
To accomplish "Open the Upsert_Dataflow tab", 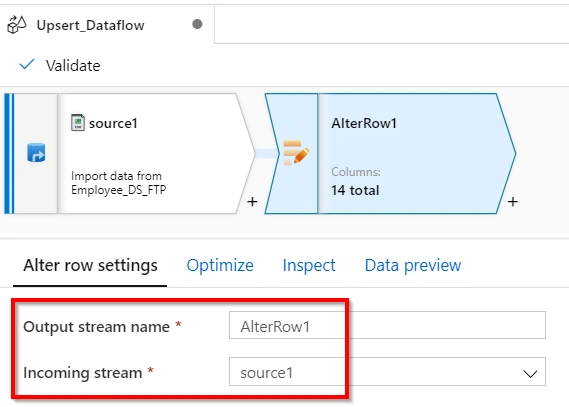I will 107,24.
